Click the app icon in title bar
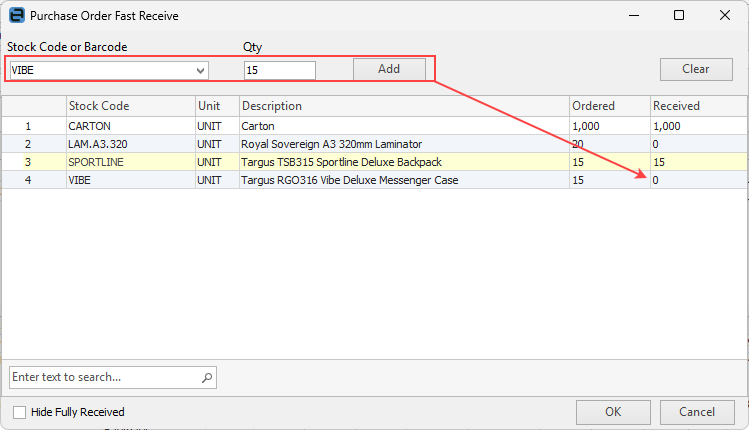 point(16,16)
